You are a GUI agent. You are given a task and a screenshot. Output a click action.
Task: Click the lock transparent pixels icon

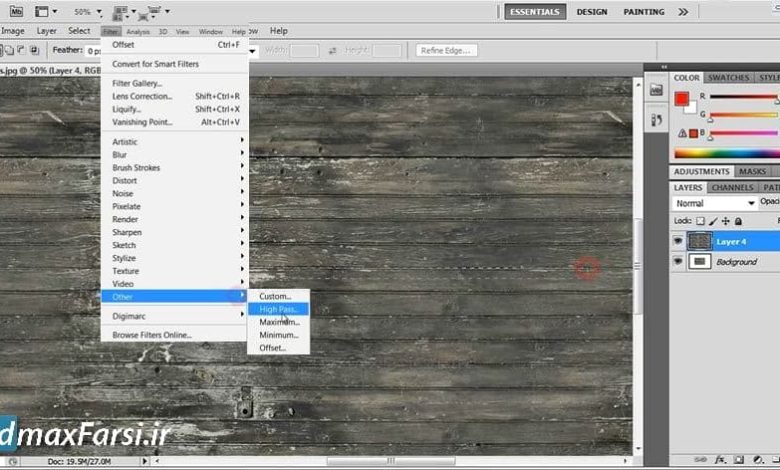click(700, 220)
